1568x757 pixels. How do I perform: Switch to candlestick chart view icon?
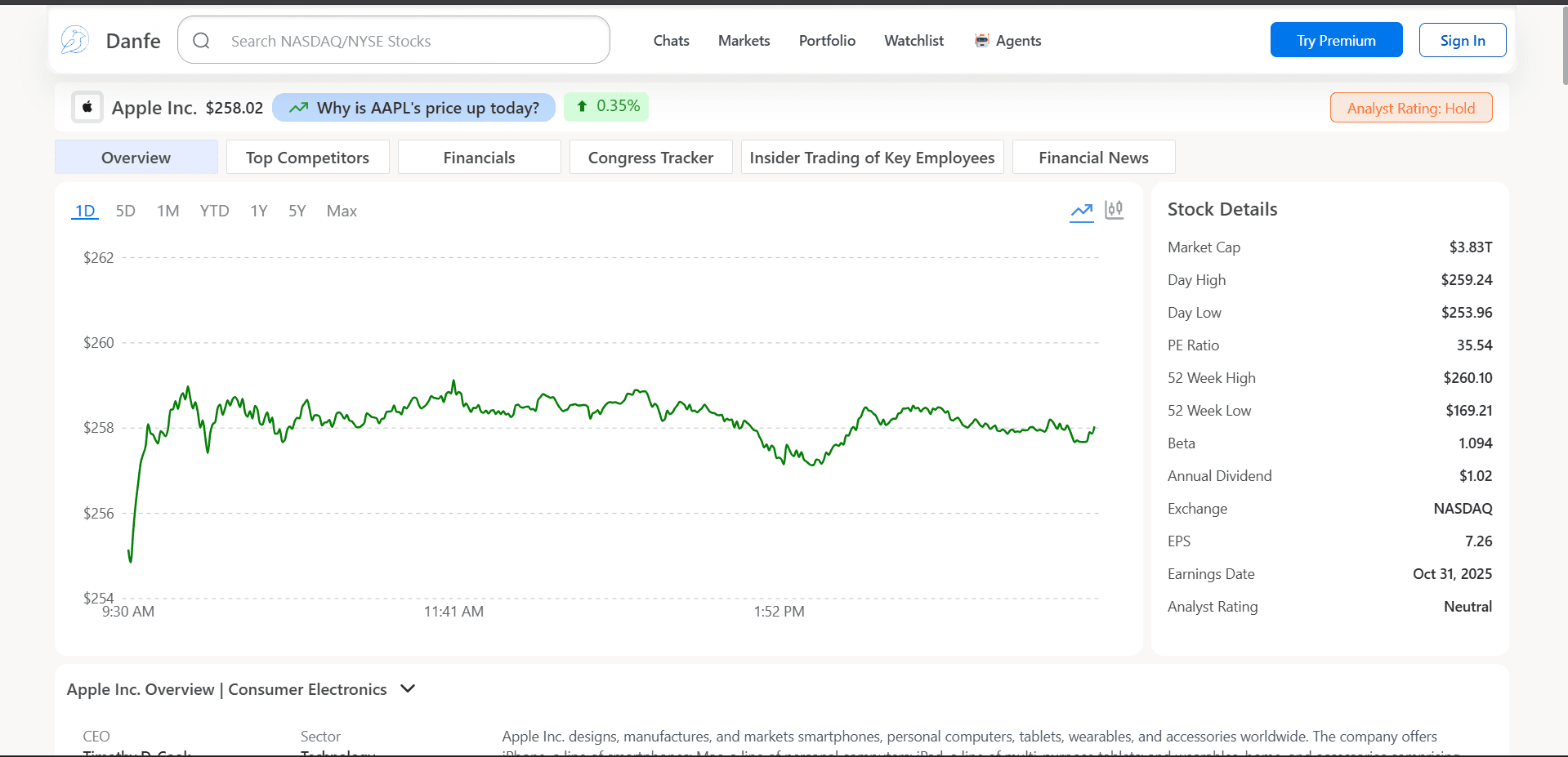[1114, 210]
